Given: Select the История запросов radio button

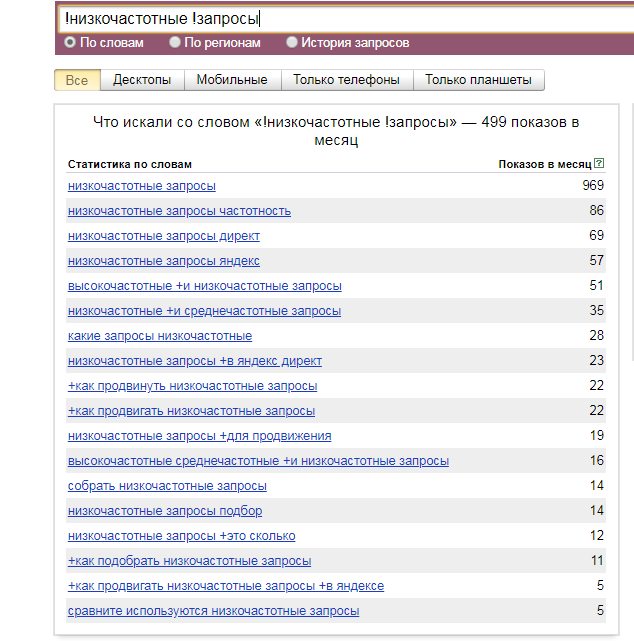Looking at the screenshot, I should pyautogui.click(x=292, y=43).
